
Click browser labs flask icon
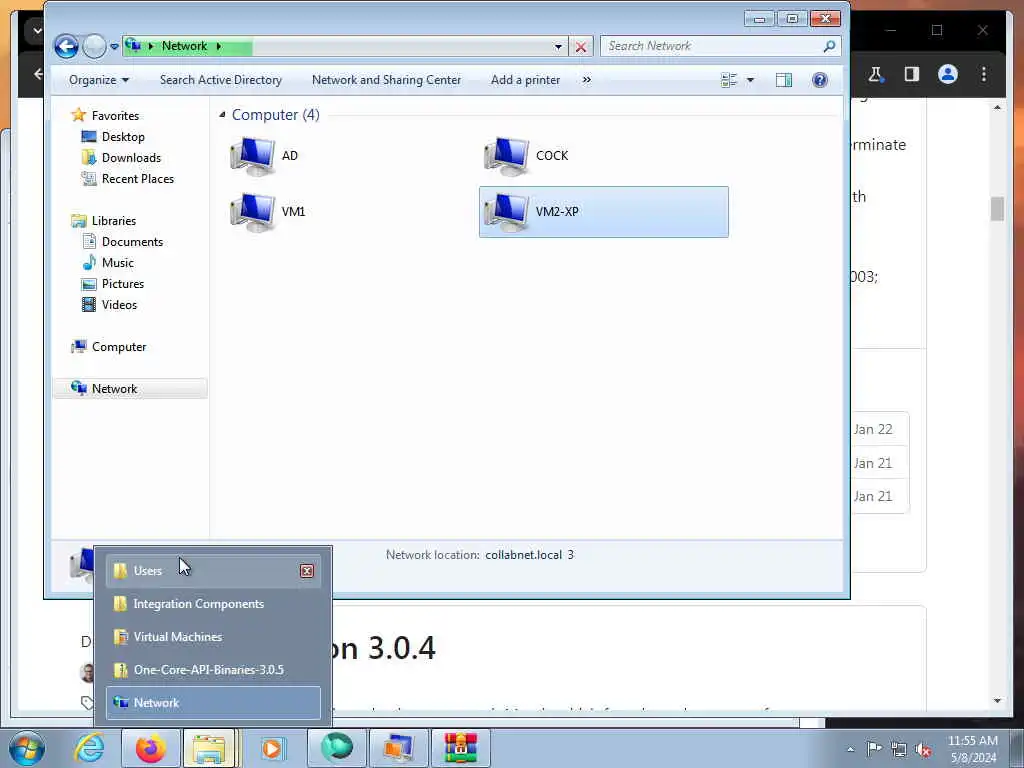point(876,74)
